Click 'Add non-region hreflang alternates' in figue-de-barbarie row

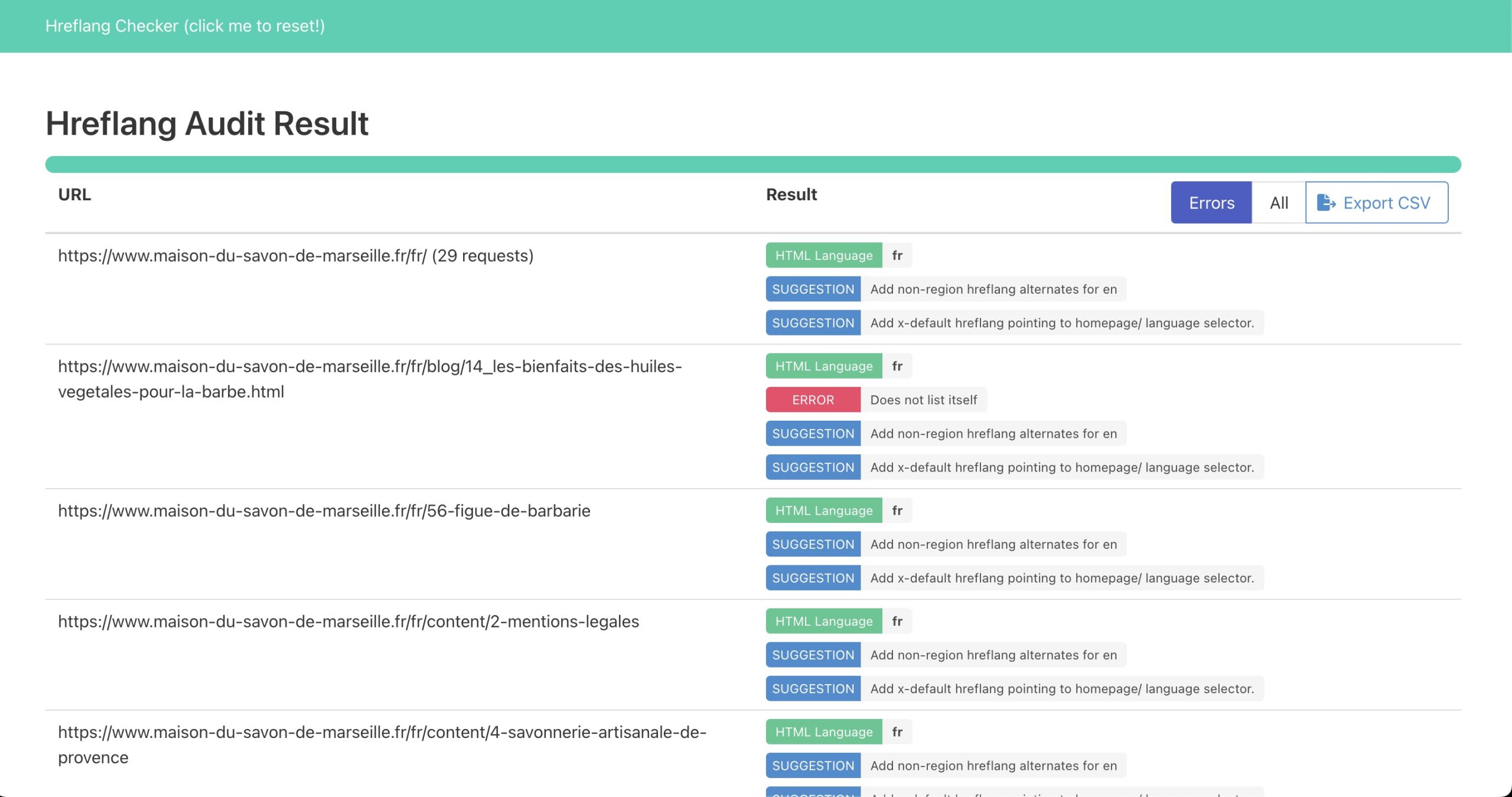click(993, 544)
